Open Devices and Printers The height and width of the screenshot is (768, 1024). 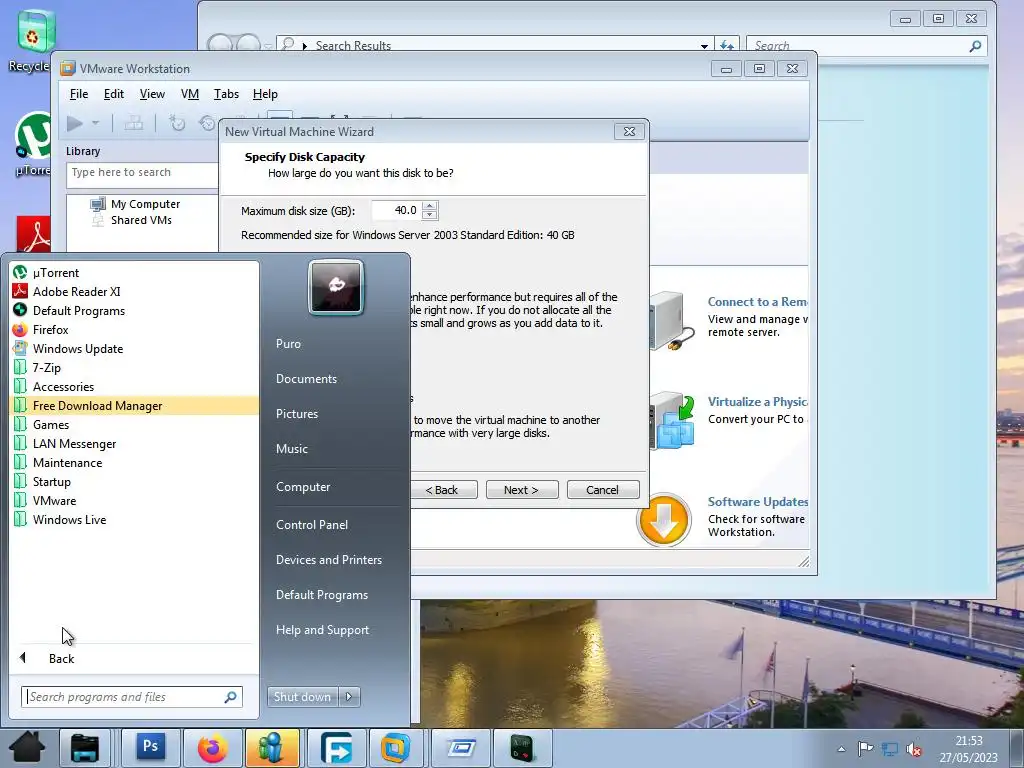pos(328,560)
